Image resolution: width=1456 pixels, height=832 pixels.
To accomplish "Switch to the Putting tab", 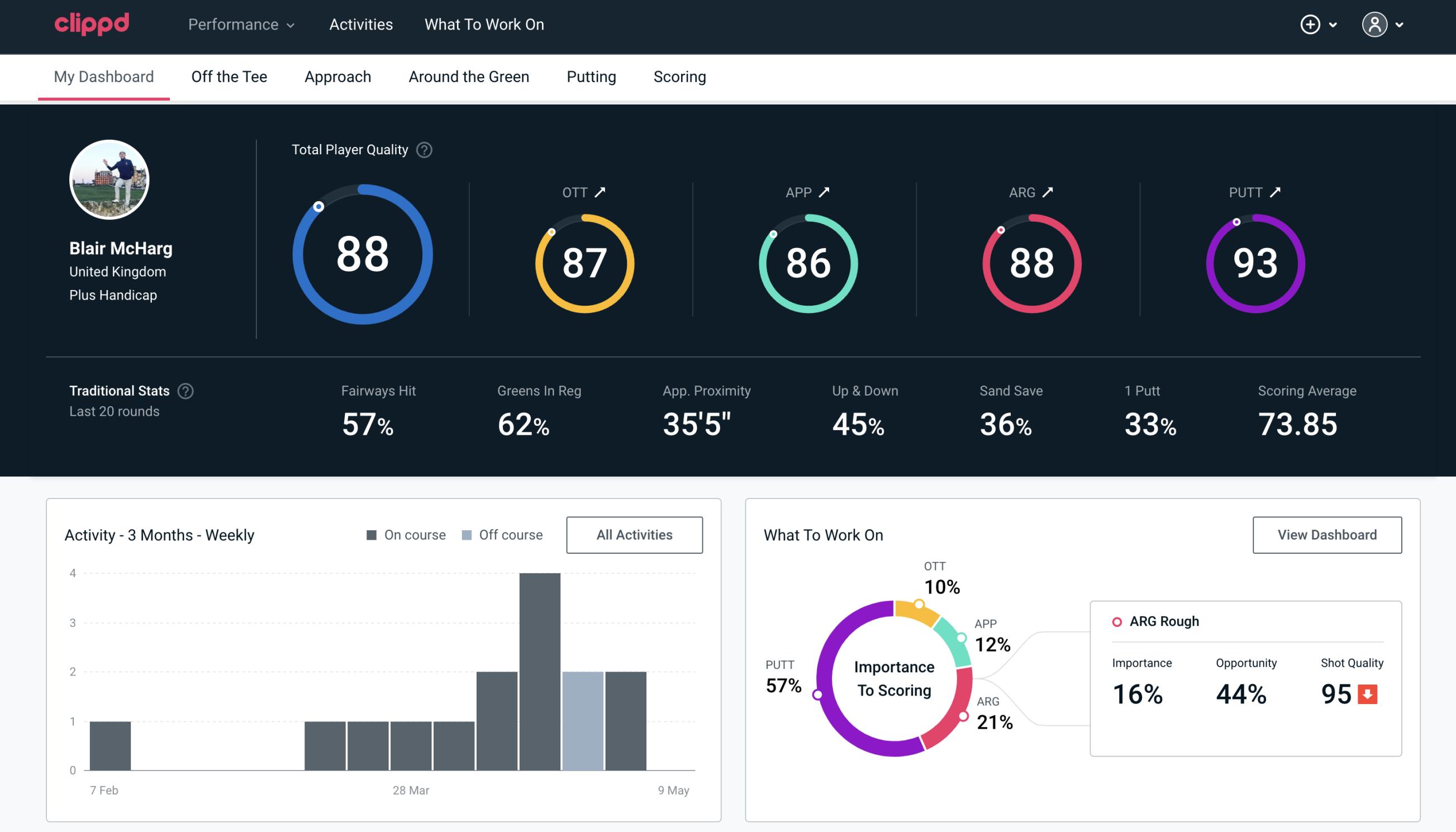I will [591, 76].
